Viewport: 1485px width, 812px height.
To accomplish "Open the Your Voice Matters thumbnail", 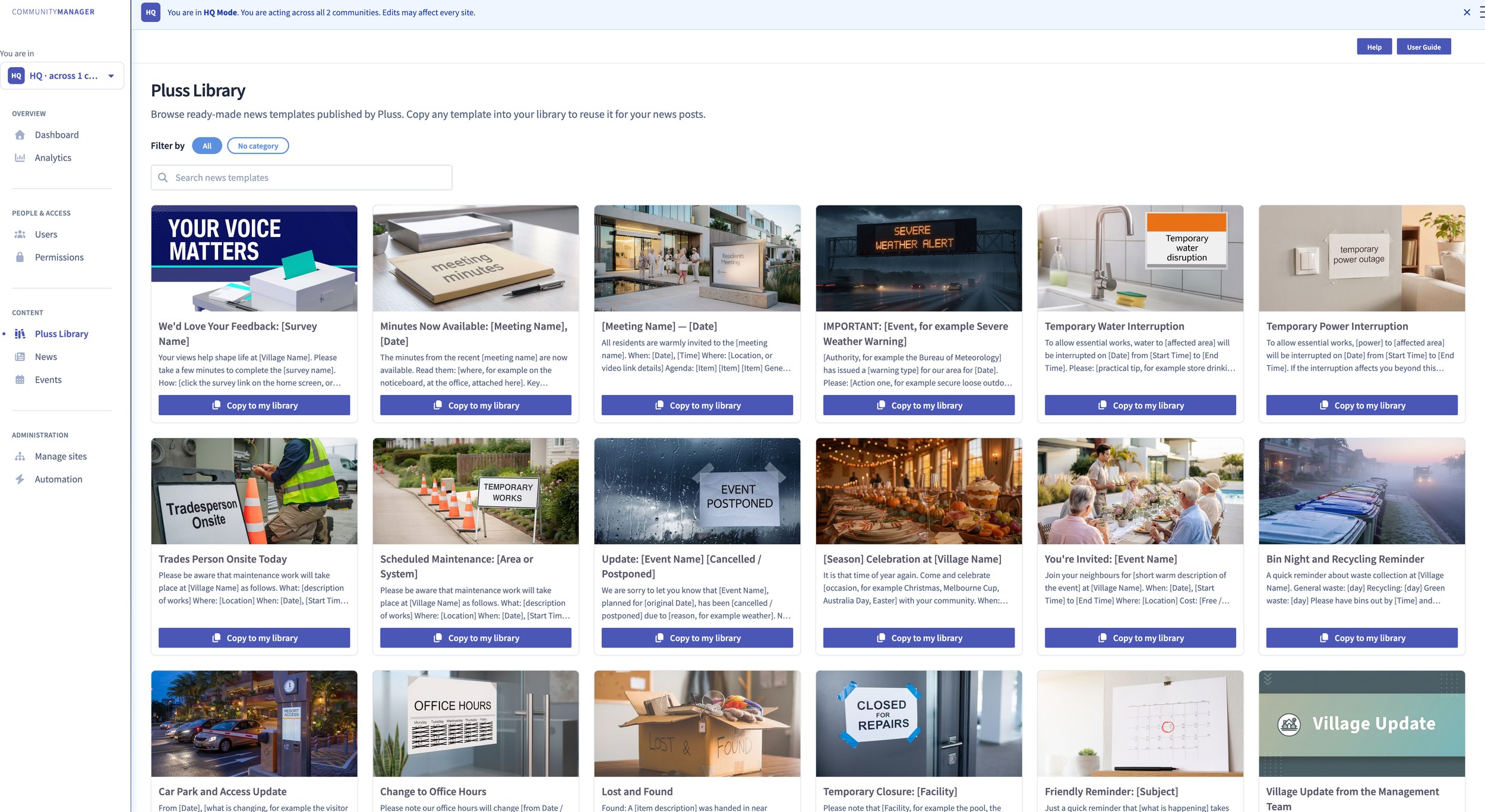I will pyautogui.click(x=254, y=258).
